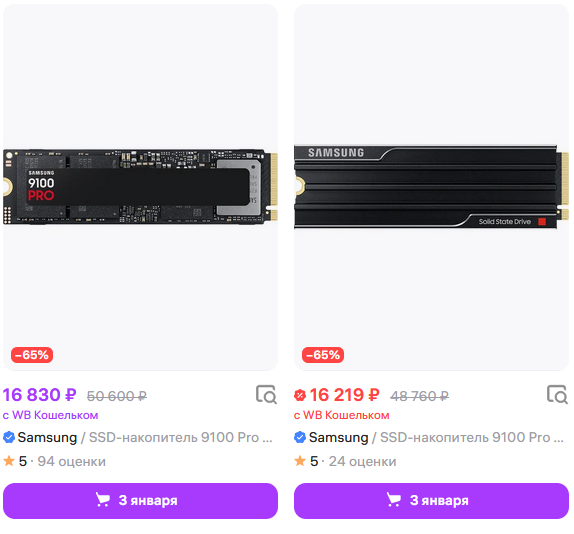Open find-similar icon on 16 219 ₽ product
Screen dimensions: 574x534
pyautogui.click(x=558, y=394)
